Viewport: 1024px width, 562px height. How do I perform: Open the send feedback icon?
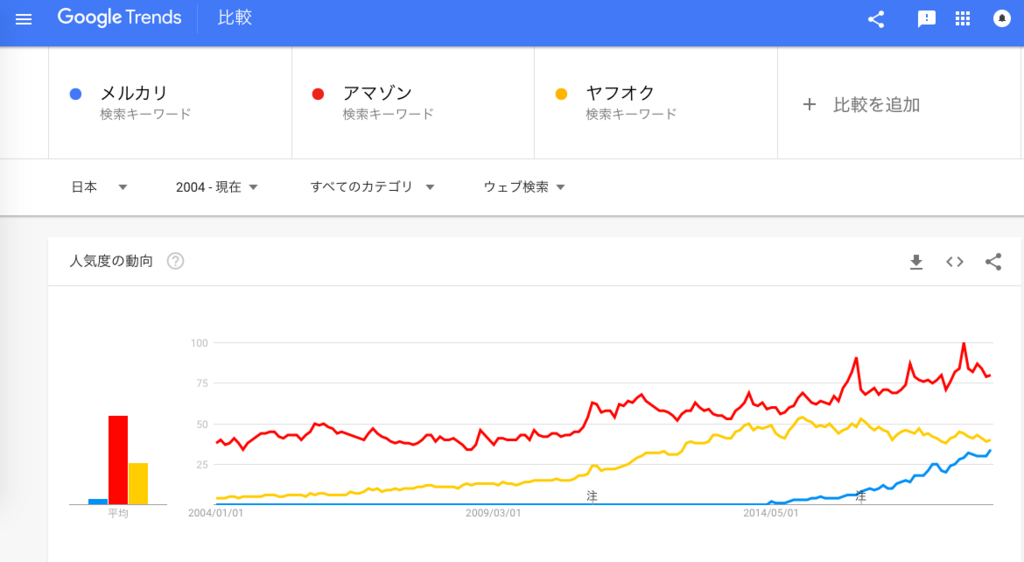point(926,19)
